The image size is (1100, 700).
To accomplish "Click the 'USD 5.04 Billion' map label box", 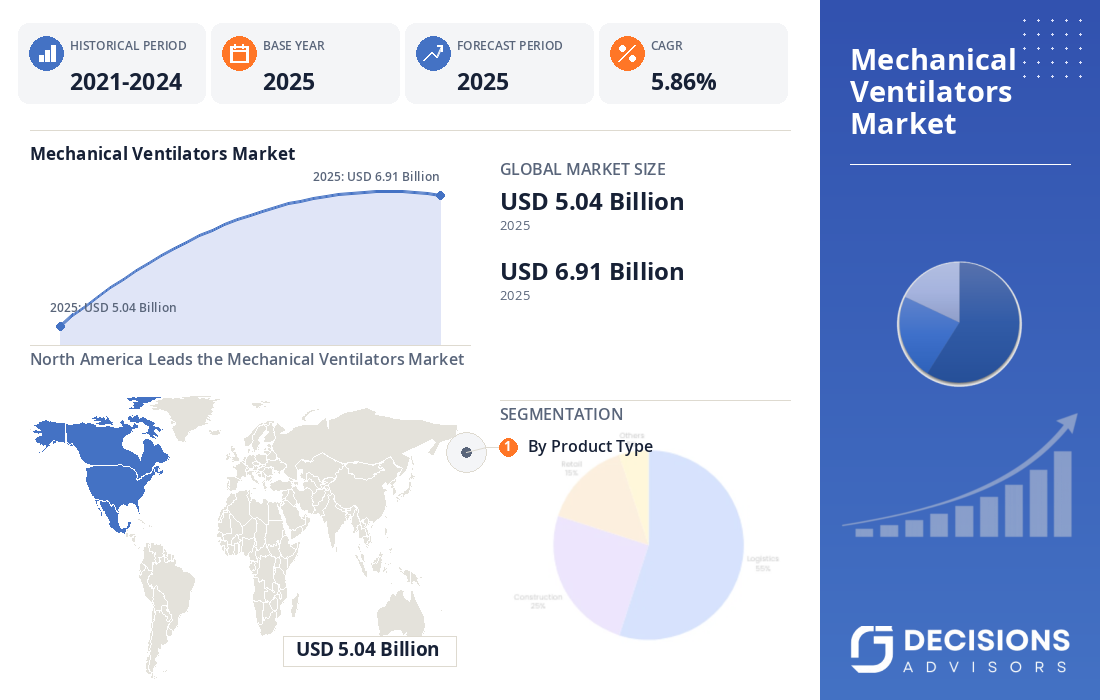I will click(370, 651).
